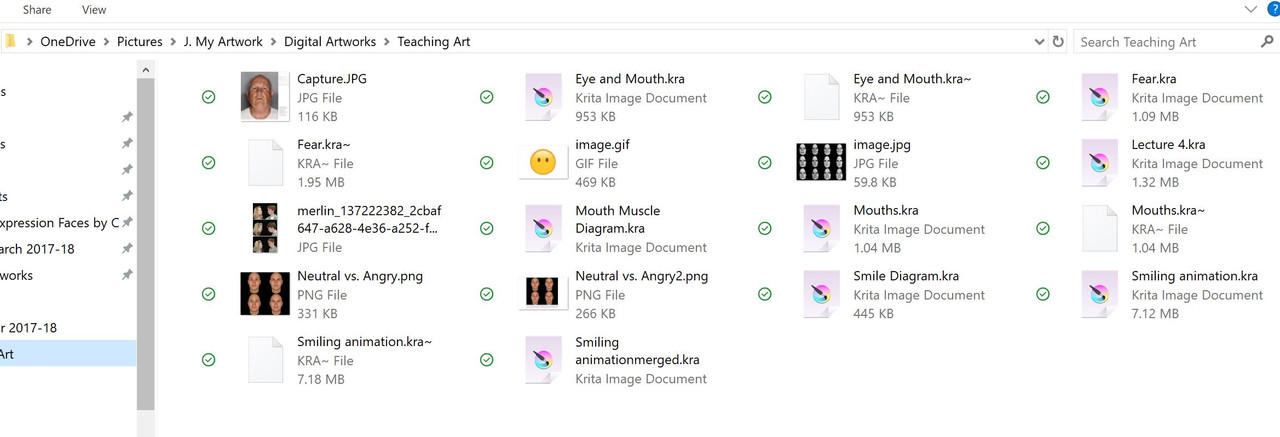This screenshot has width=1280, height=437.
Task: Click the search magnifier icon
Action: point(1268,41)
